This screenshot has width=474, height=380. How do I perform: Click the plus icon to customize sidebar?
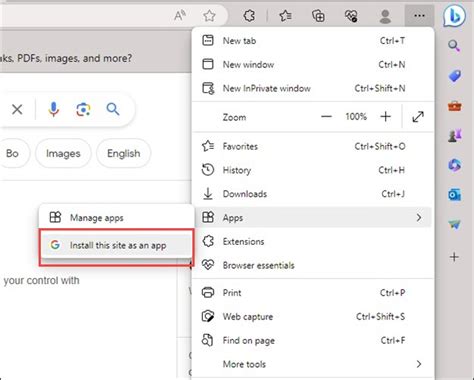pyautogui.click(x=454, y=257)
